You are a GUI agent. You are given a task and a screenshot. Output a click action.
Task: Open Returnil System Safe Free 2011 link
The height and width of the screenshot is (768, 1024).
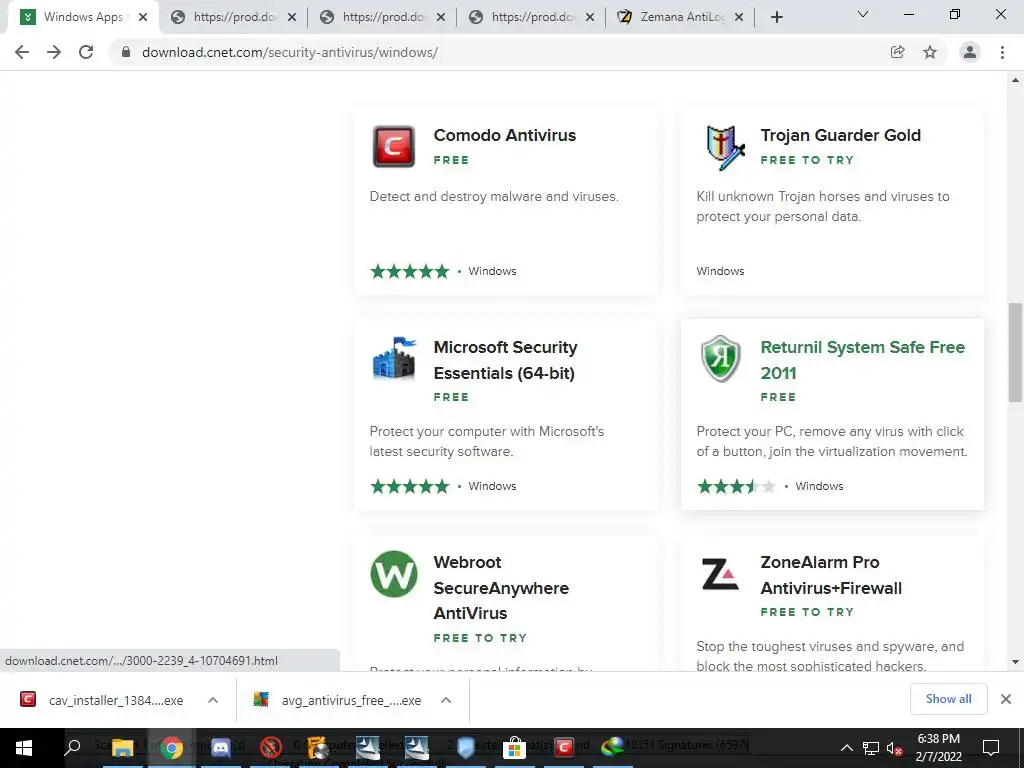[x=863, y=360]
